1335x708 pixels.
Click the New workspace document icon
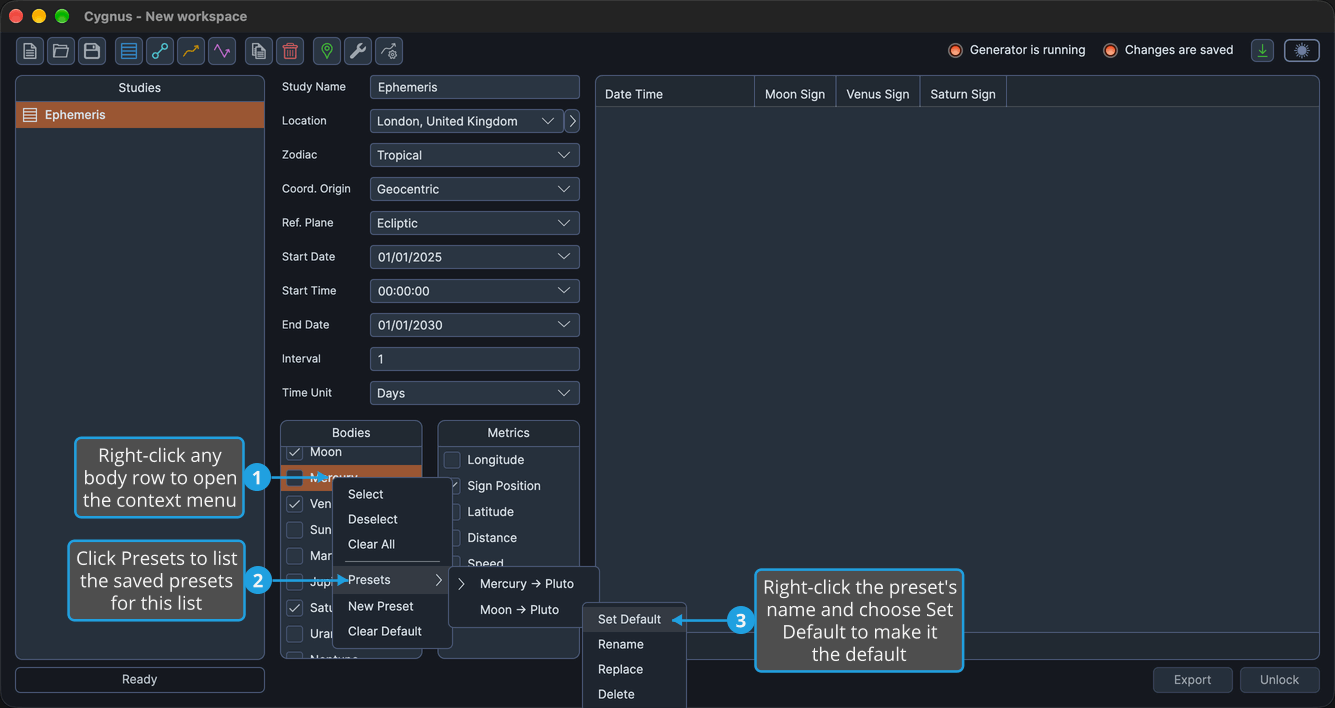point(30,51)
